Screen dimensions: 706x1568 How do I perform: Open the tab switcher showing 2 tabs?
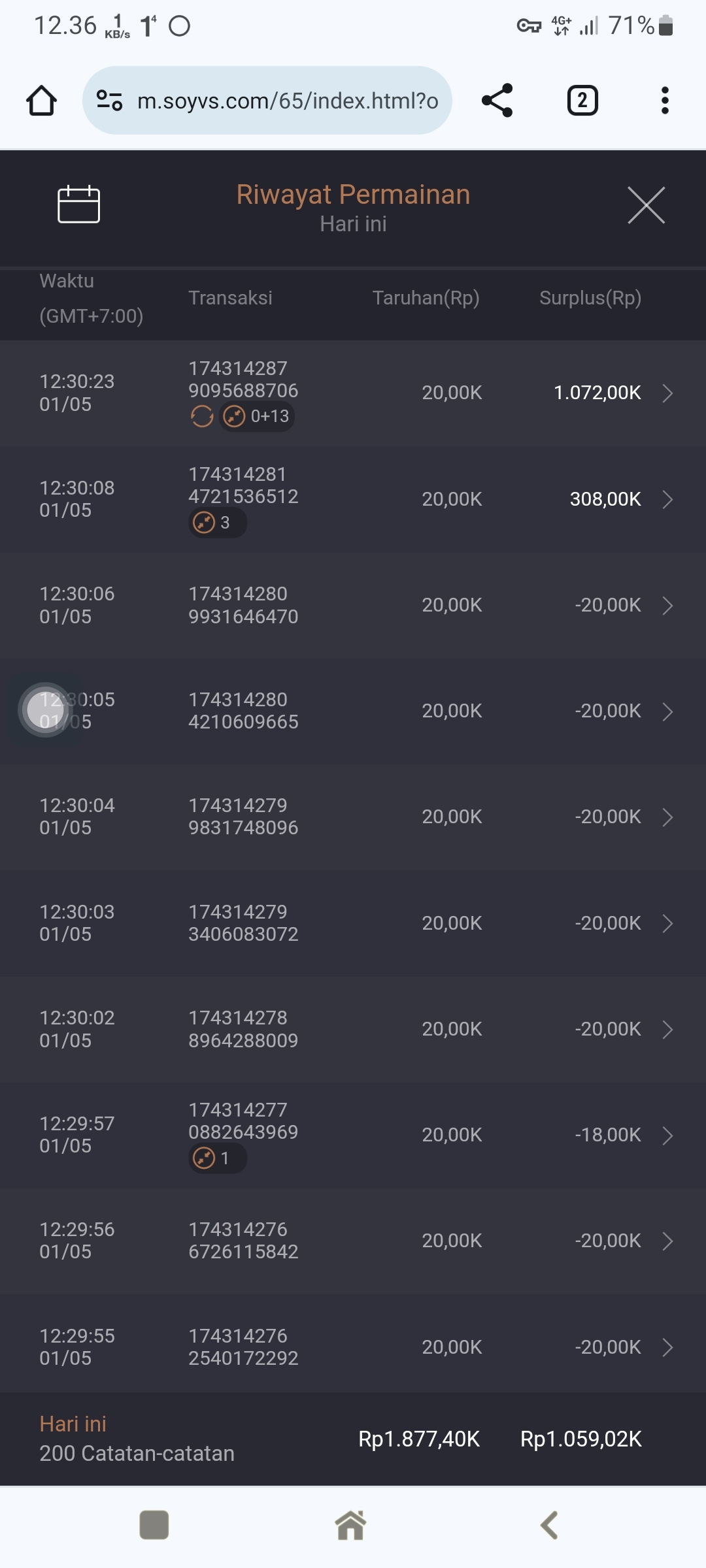coord(582,101)
